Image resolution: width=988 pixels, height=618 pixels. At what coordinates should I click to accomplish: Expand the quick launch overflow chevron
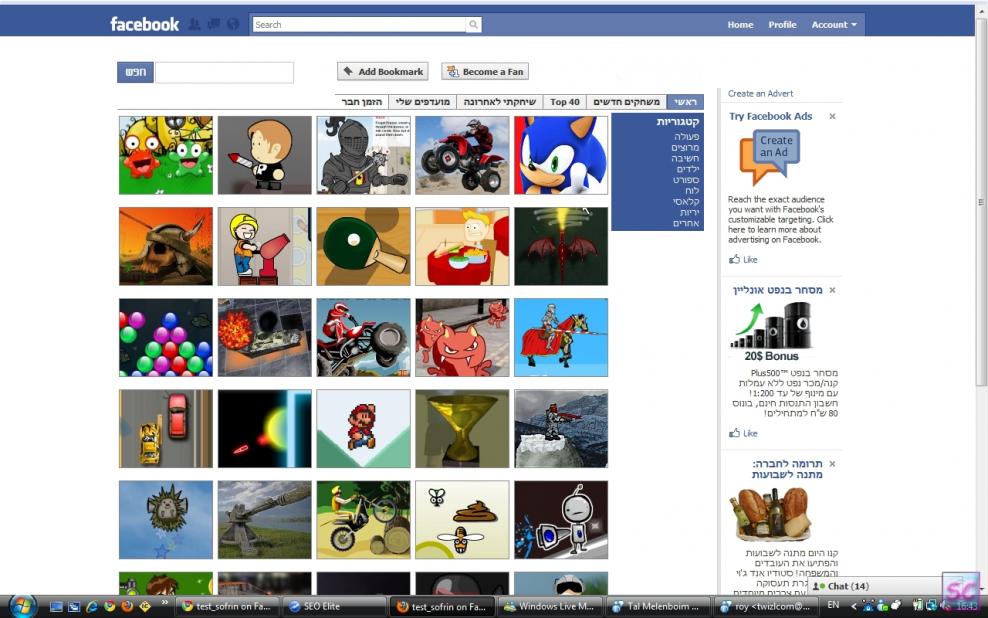pyautogui.click(x=165, y=603)
